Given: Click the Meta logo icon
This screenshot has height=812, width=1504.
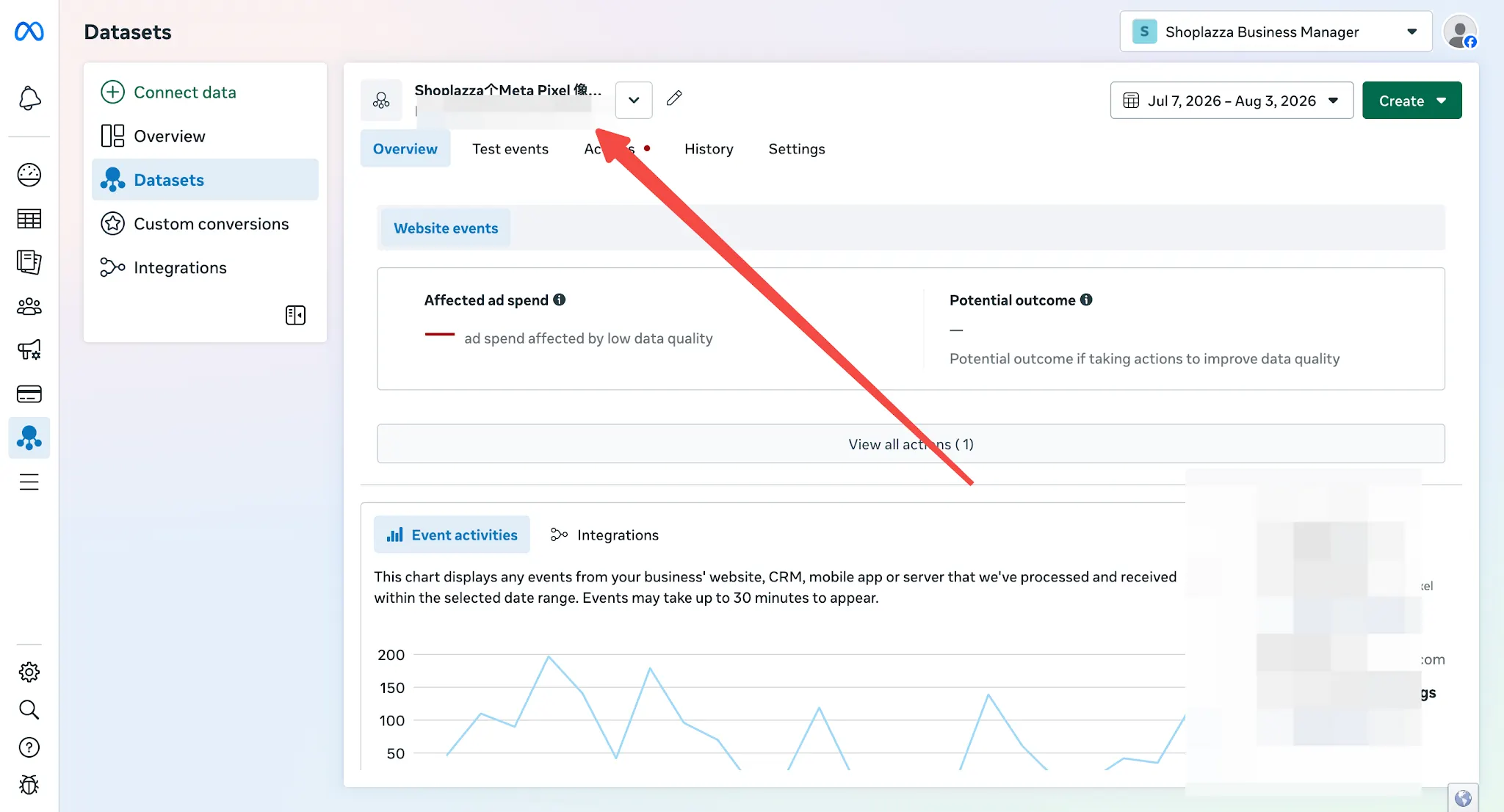Looking at the screenshot, I should (x=29, y=32).
